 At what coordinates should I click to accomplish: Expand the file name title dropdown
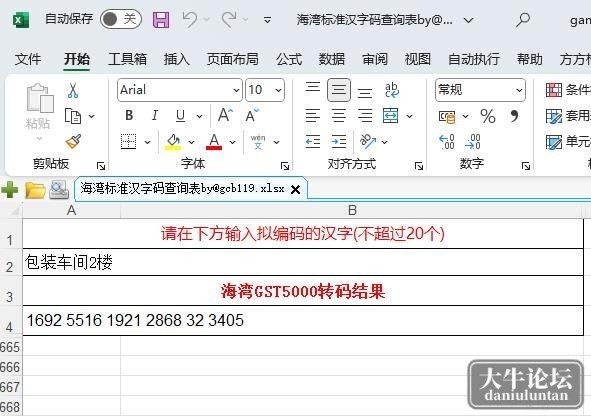click(468, 20)
